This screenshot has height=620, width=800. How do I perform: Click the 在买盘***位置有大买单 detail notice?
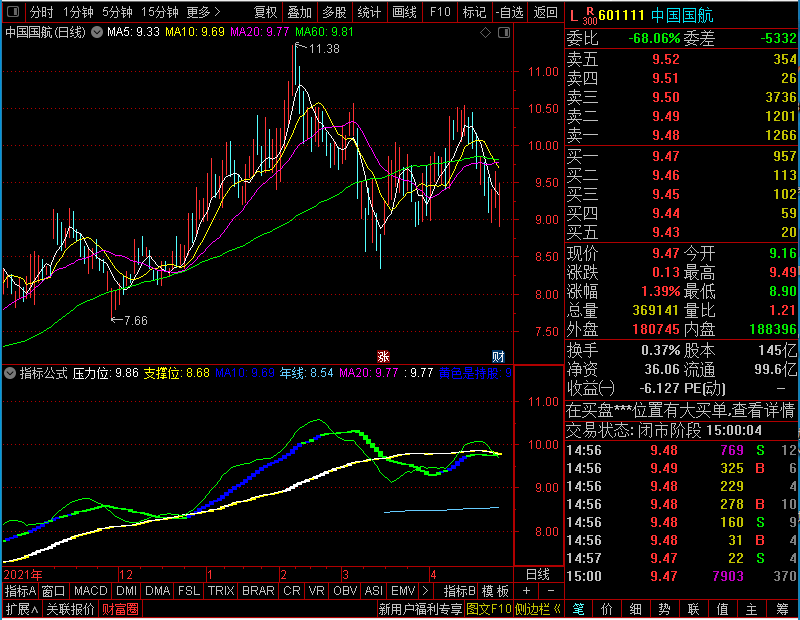coord(681,410)
